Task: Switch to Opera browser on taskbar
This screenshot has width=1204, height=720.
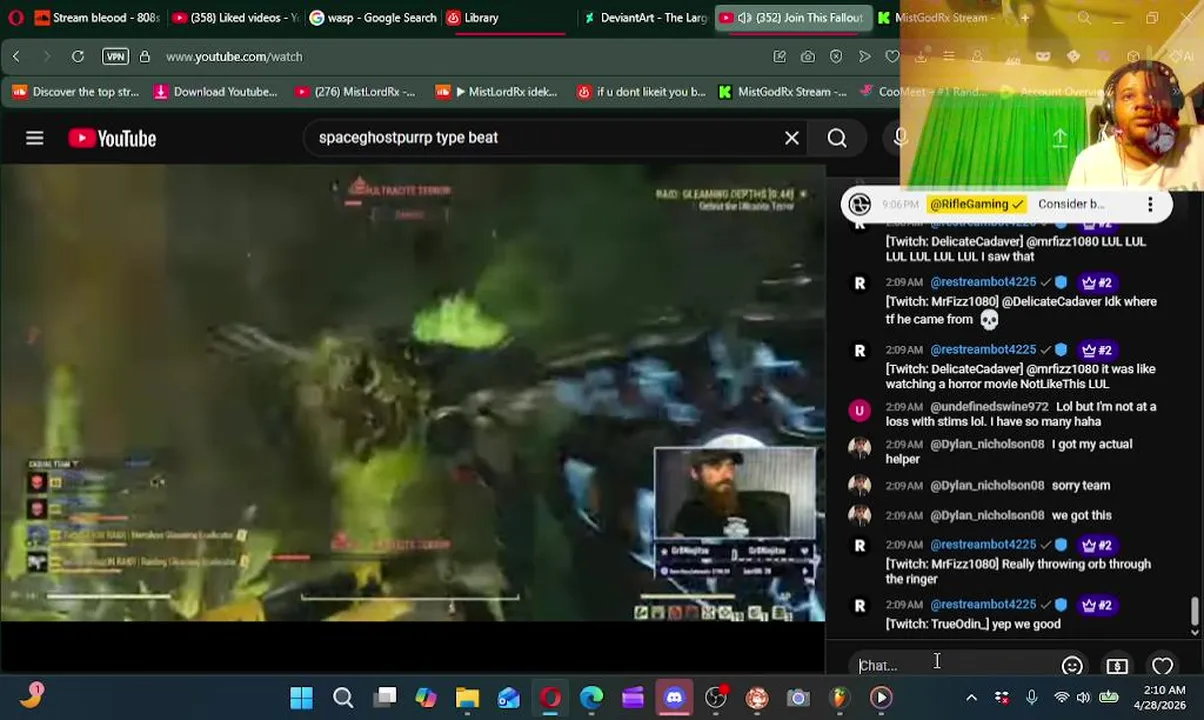Action: 550,697
